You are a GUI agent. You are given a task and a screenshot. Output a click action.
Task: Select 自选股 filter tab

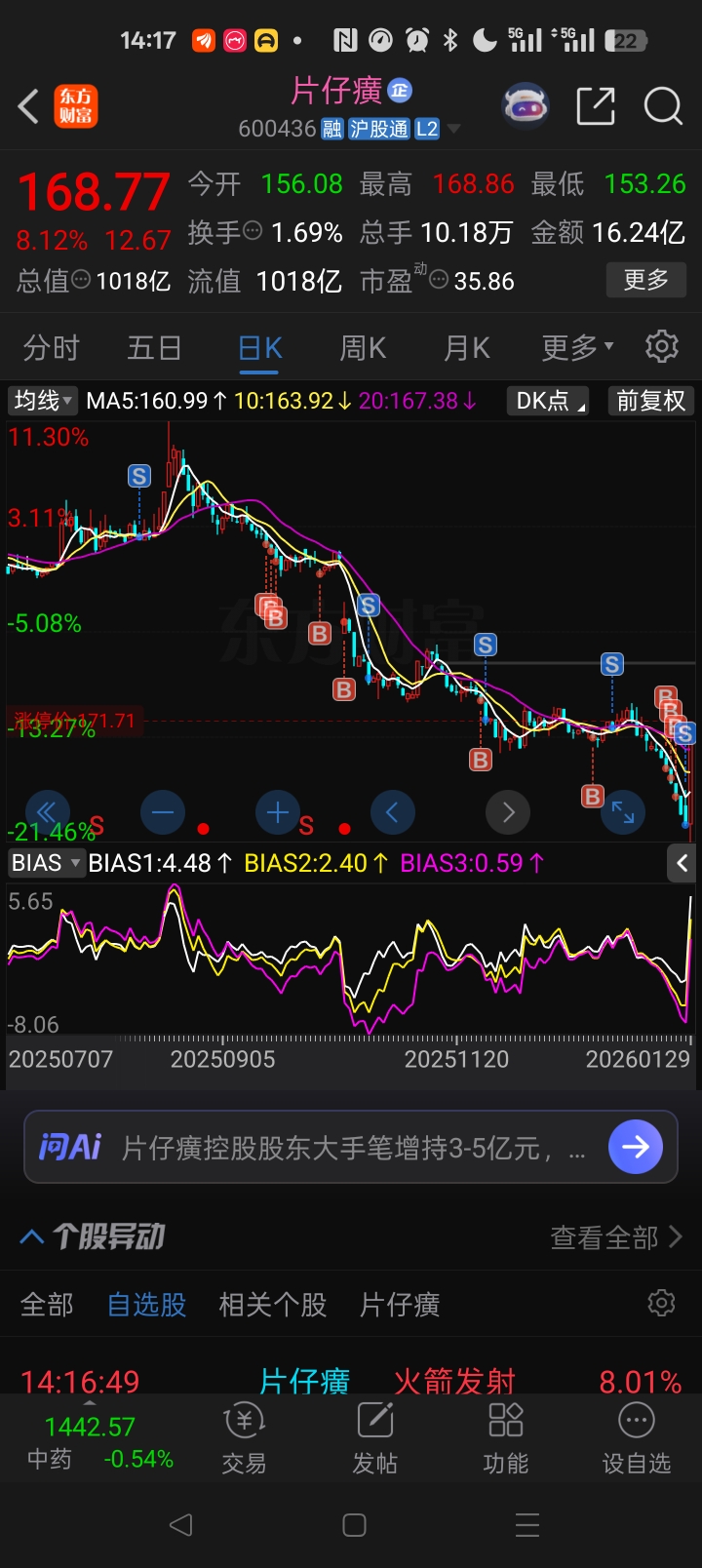click(x=146, y=1304)
